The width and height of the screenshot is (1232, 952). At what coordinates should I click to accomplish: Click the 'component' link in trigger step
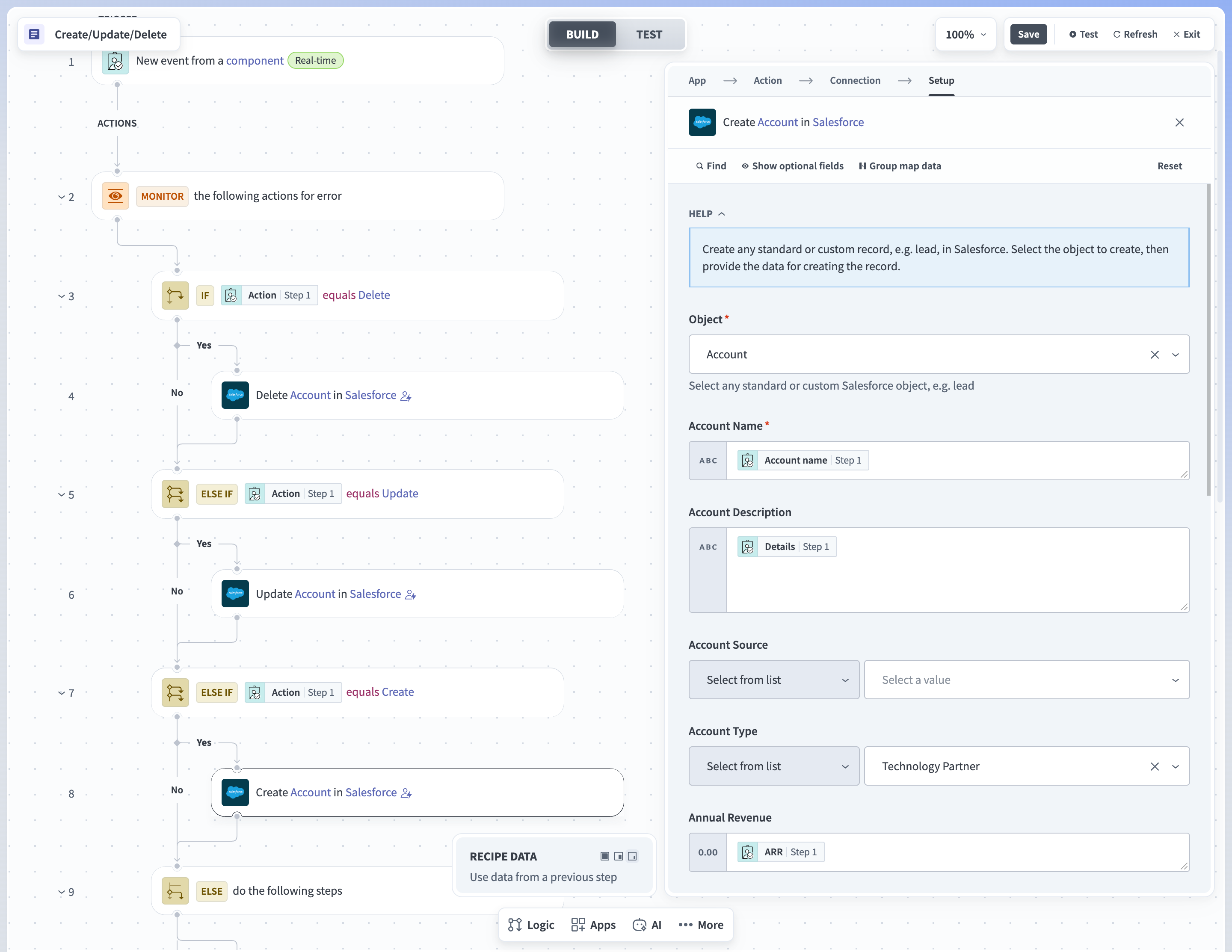[255, 61]
